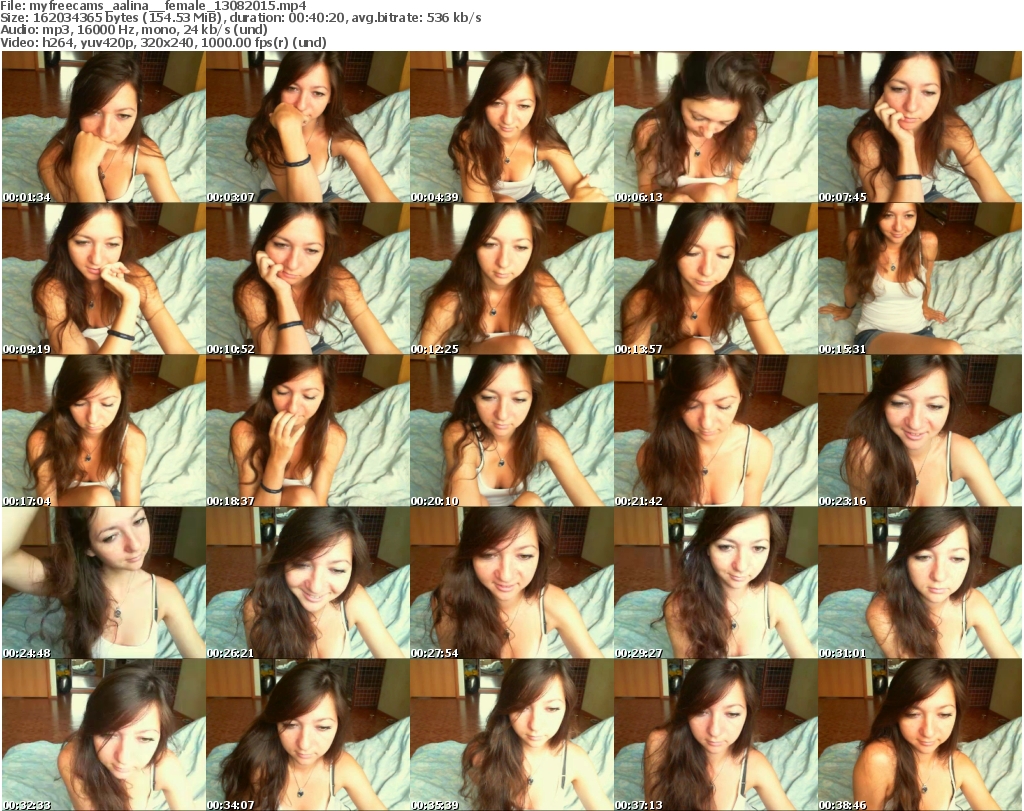
Task: Click the Size and duration info line
Action: [241, 18]
